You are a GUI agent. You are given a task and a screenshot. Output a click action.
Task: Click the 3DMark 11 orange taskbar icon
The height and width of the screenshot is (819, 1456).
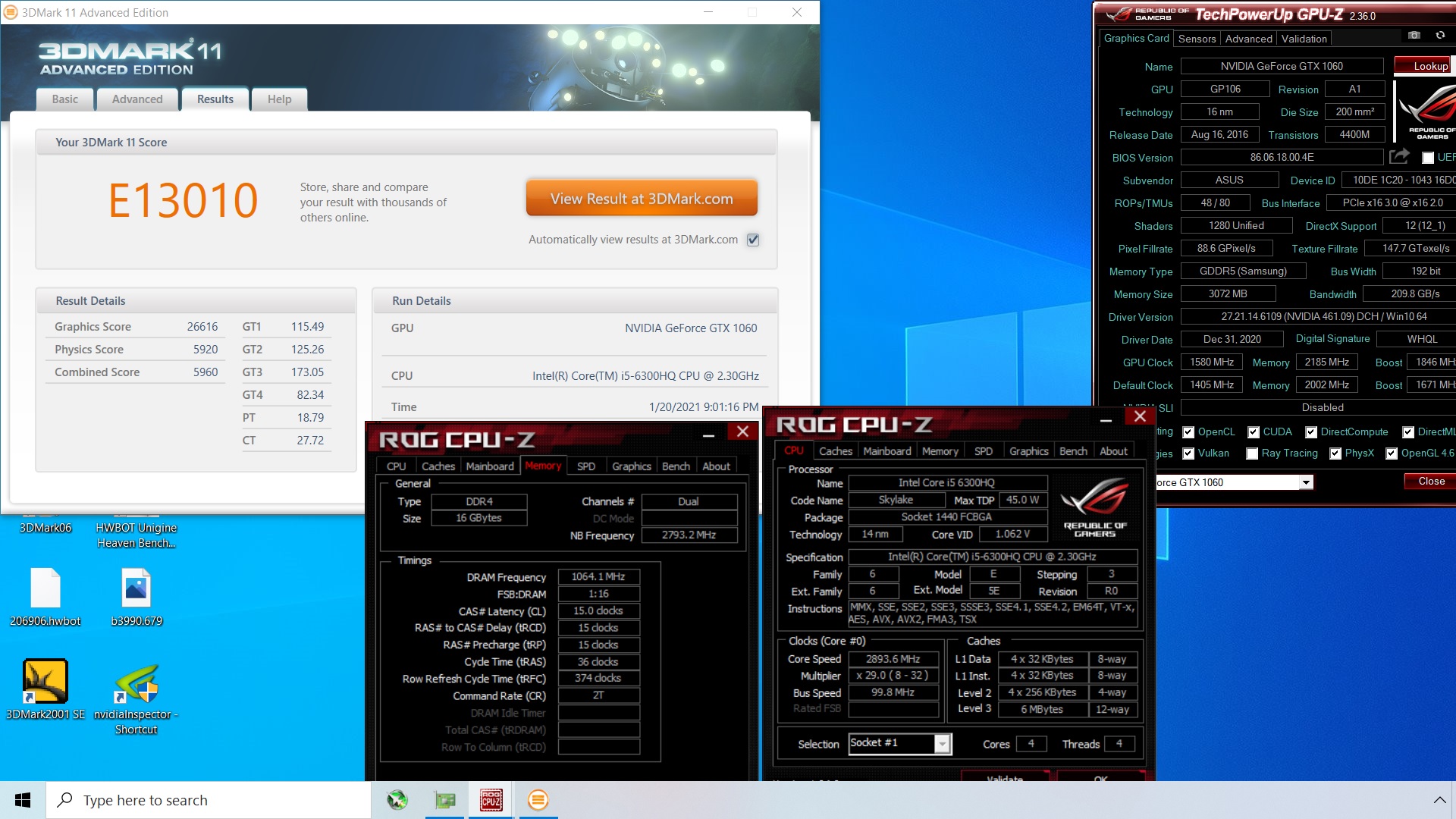538,800
